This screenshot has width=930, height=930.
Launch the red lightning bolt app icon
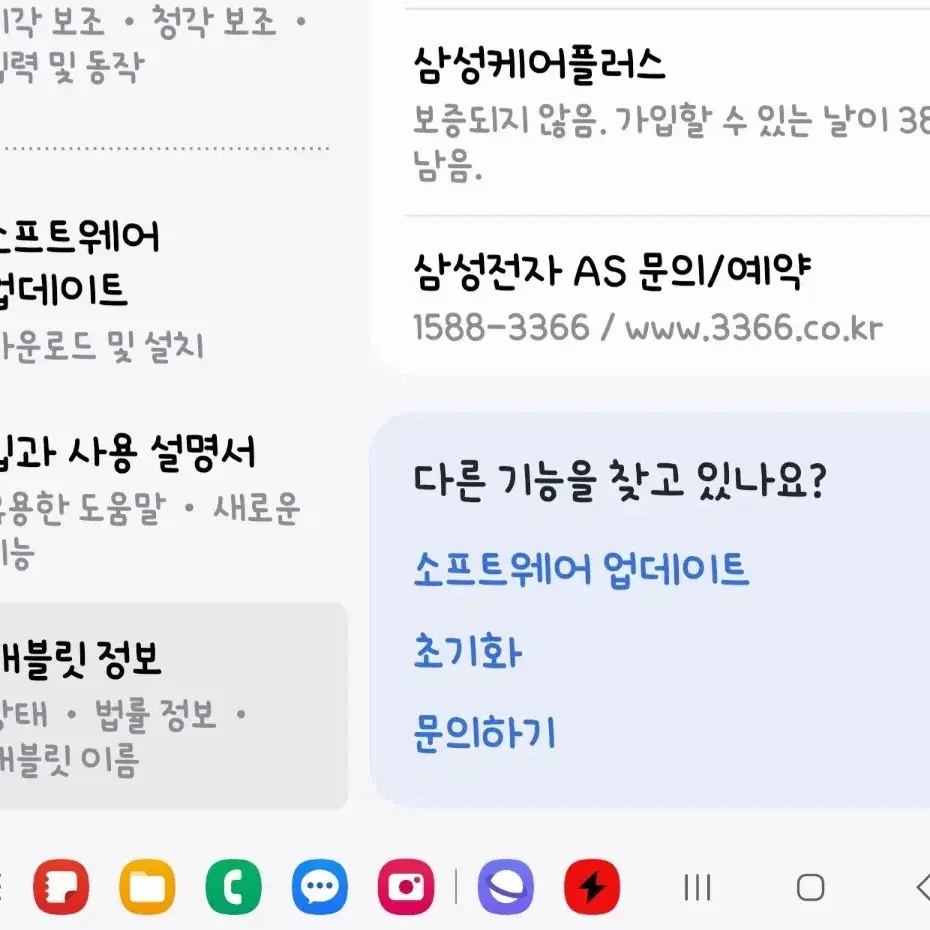(592, 887)
